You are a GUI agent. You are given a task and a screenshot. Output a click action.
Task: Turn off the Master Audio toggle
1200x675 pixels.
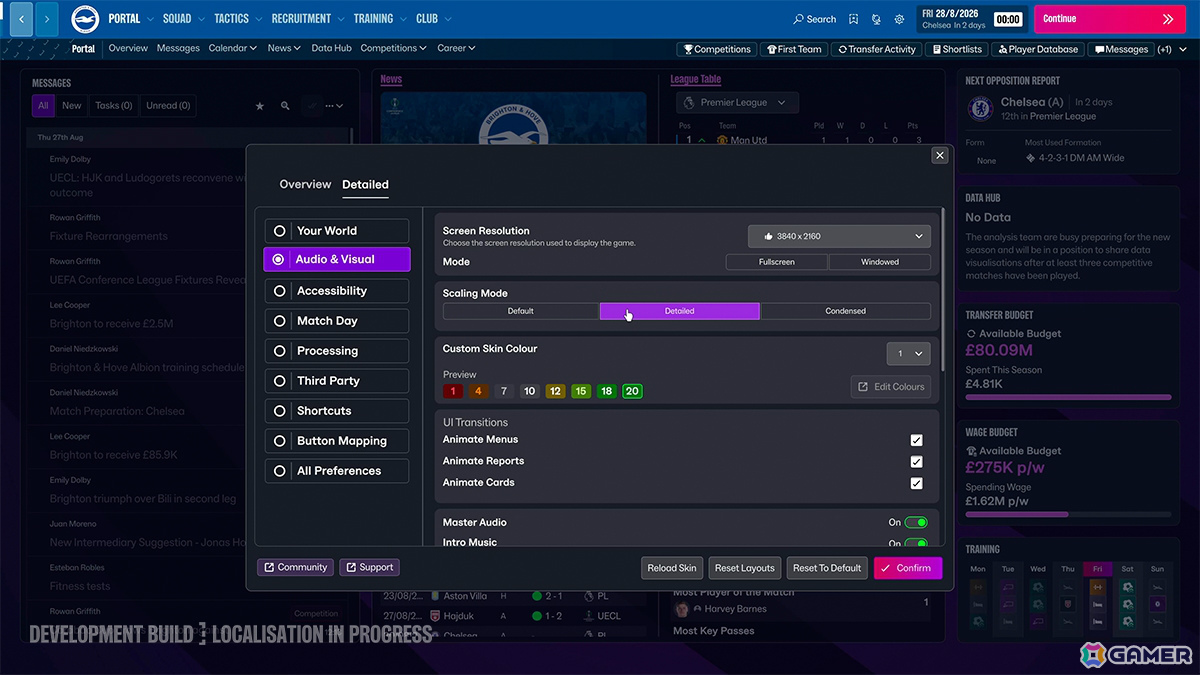916,522
